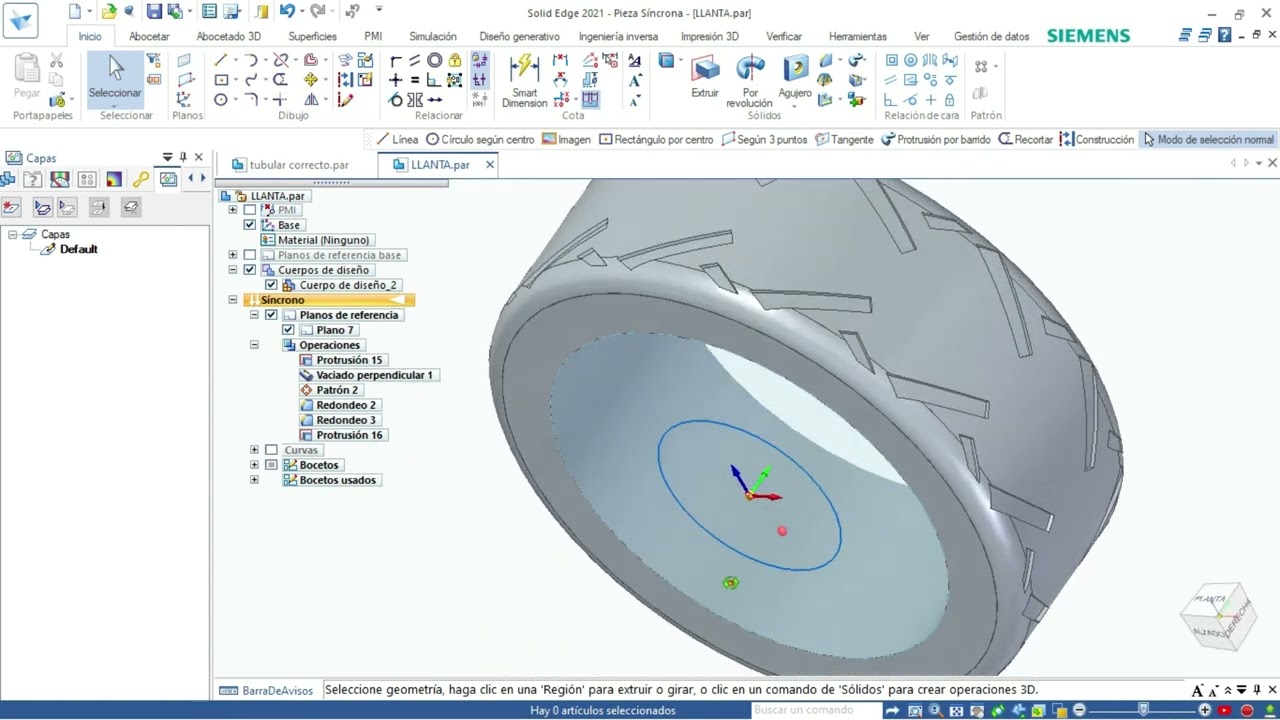This screenshot has height=720, width=1280.
Task: Collapse the Cuerpos de diseño node
Action: click(x=233, y=270)
